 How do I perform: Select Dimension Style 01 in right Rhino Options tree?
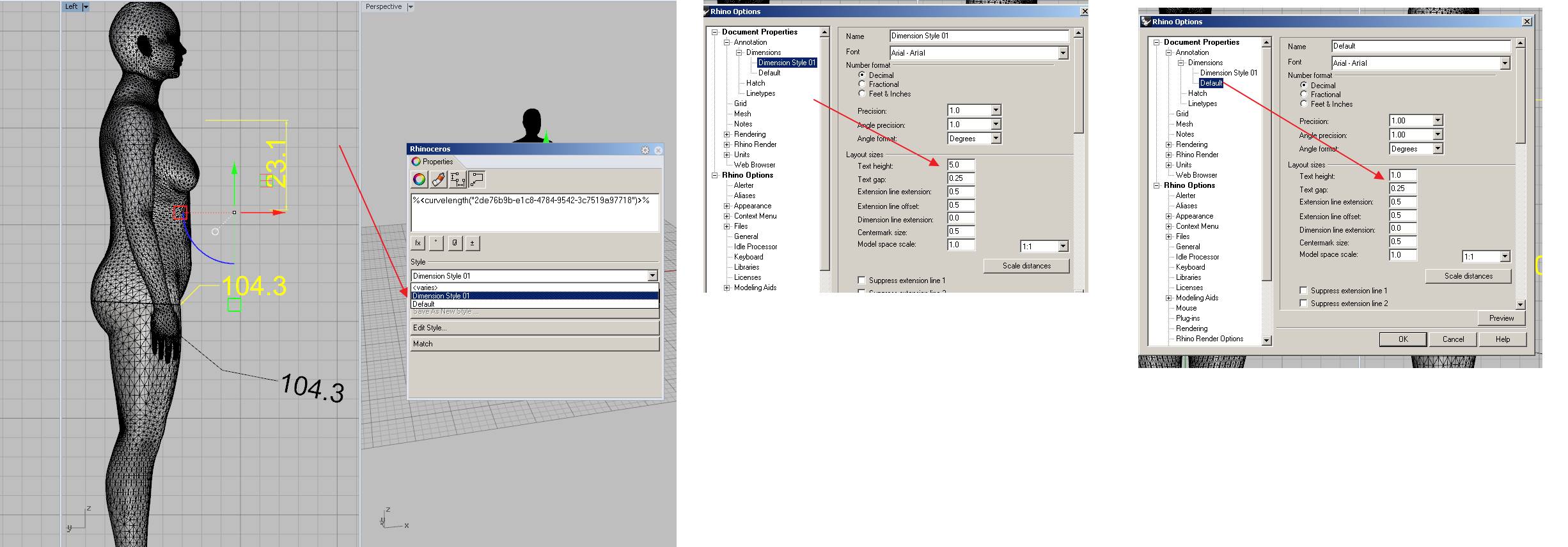(1228, 73)
